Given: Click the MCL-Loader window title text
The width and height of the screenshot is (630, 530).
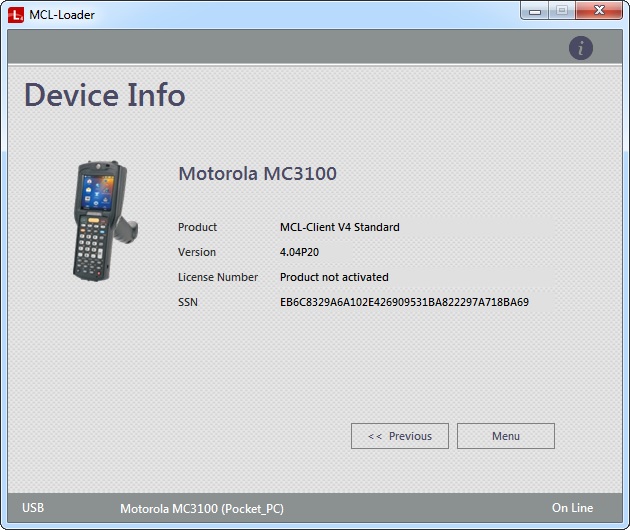Looking at the screenshot, I should click(62, 14).
